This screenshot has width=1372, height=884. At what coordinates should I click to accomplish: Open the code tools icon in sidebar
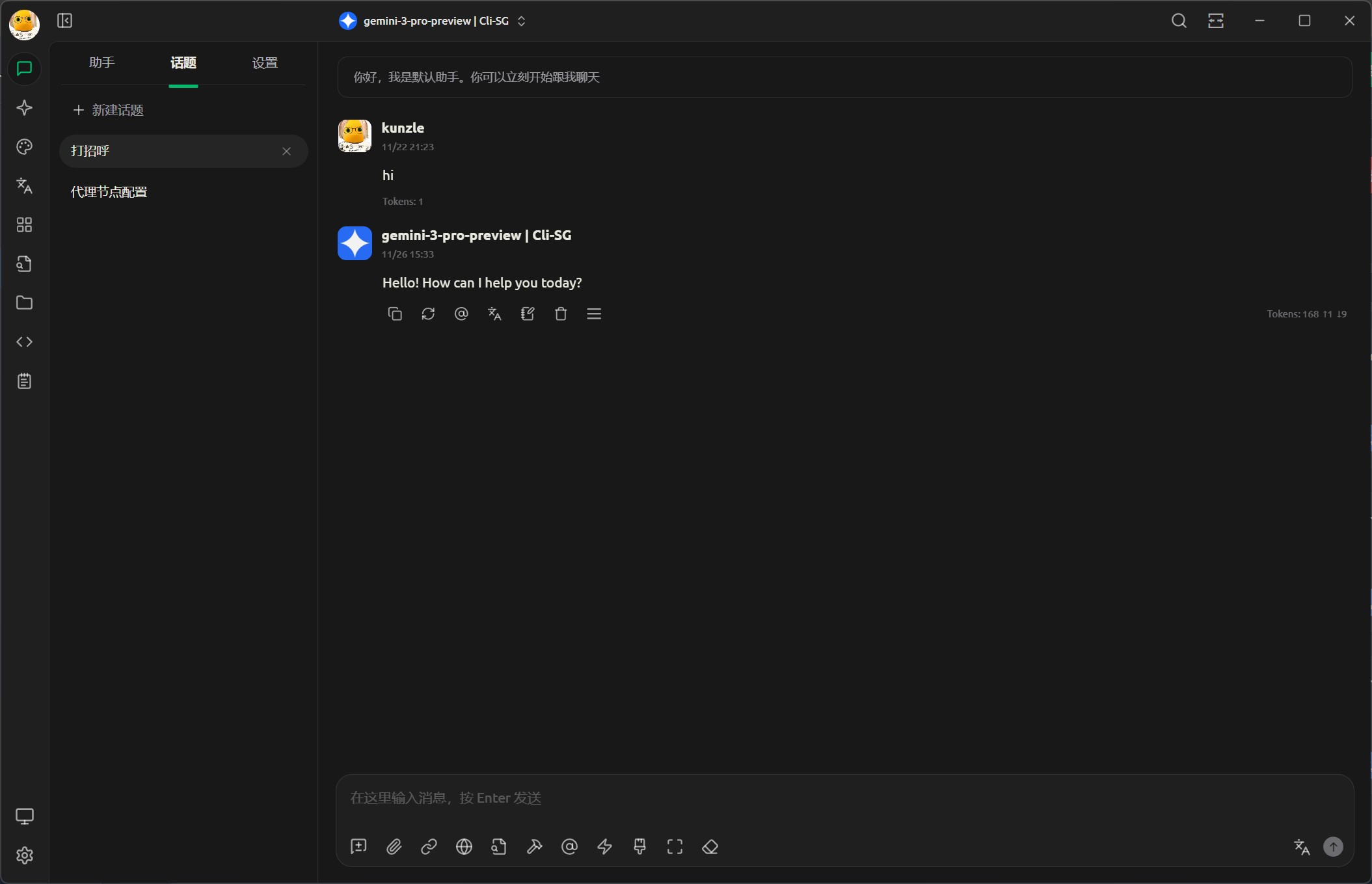click(x=24, y=342)
